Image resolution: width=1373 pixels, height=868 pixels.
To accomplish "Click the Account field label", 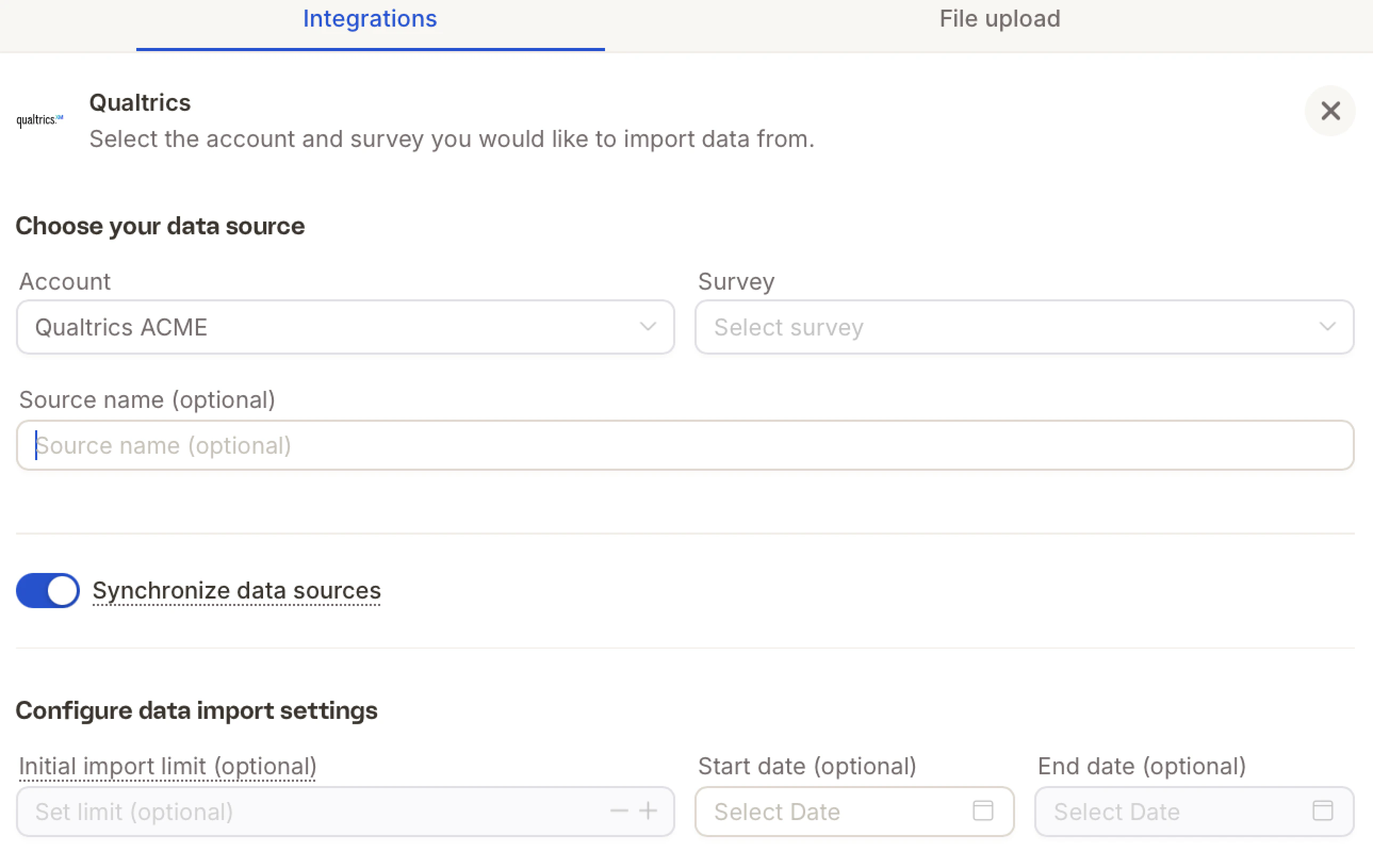I will [65, 282].
